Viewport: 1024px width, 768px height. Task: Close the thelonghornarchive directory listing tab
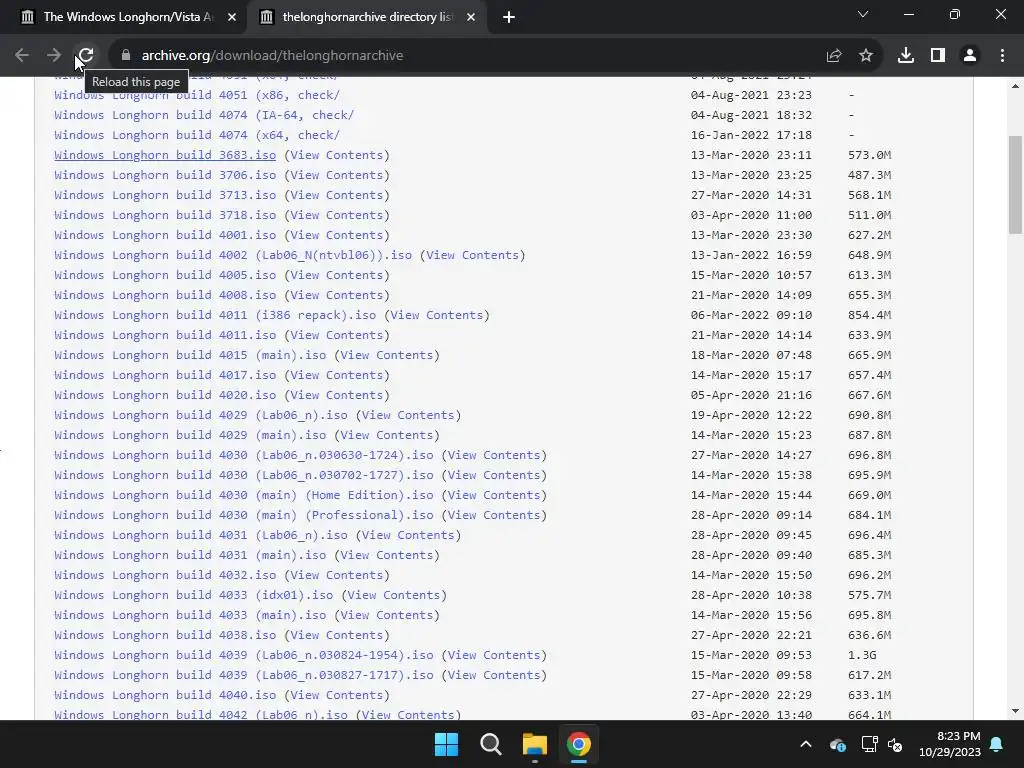click(x=471, y=17)
